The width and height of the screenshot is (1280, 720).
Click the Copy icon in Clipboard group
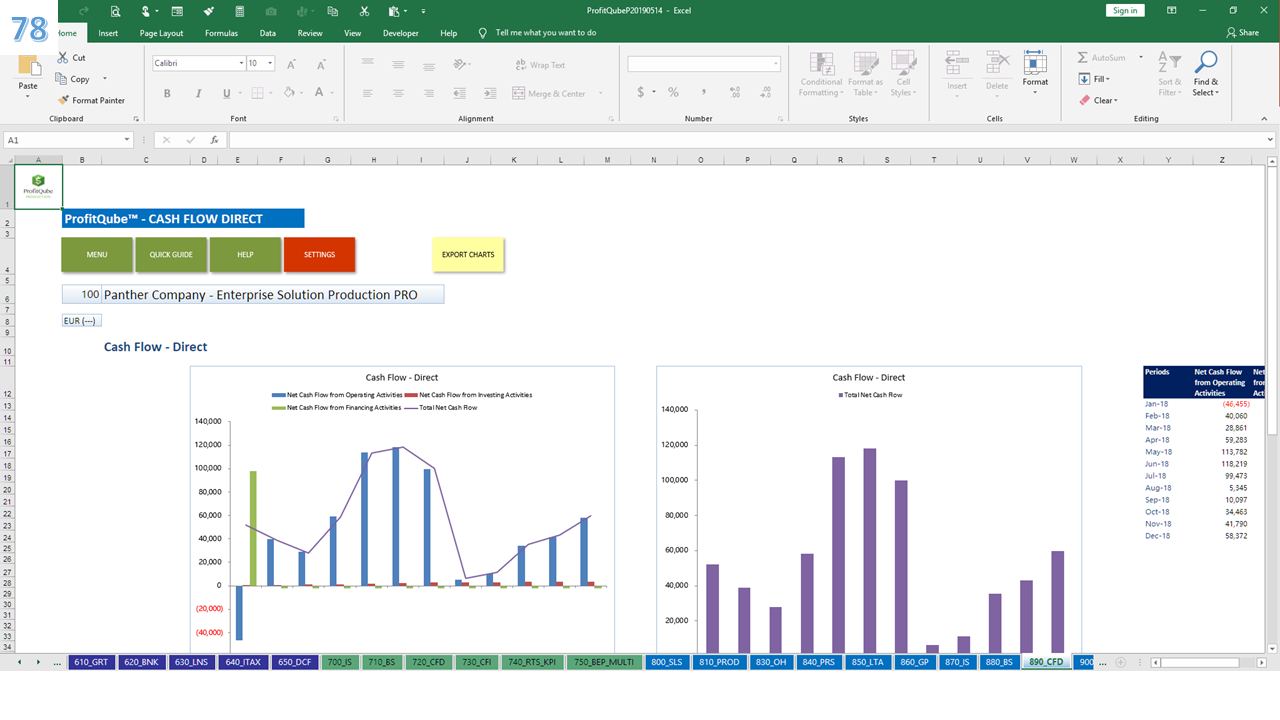click(63, 79)
